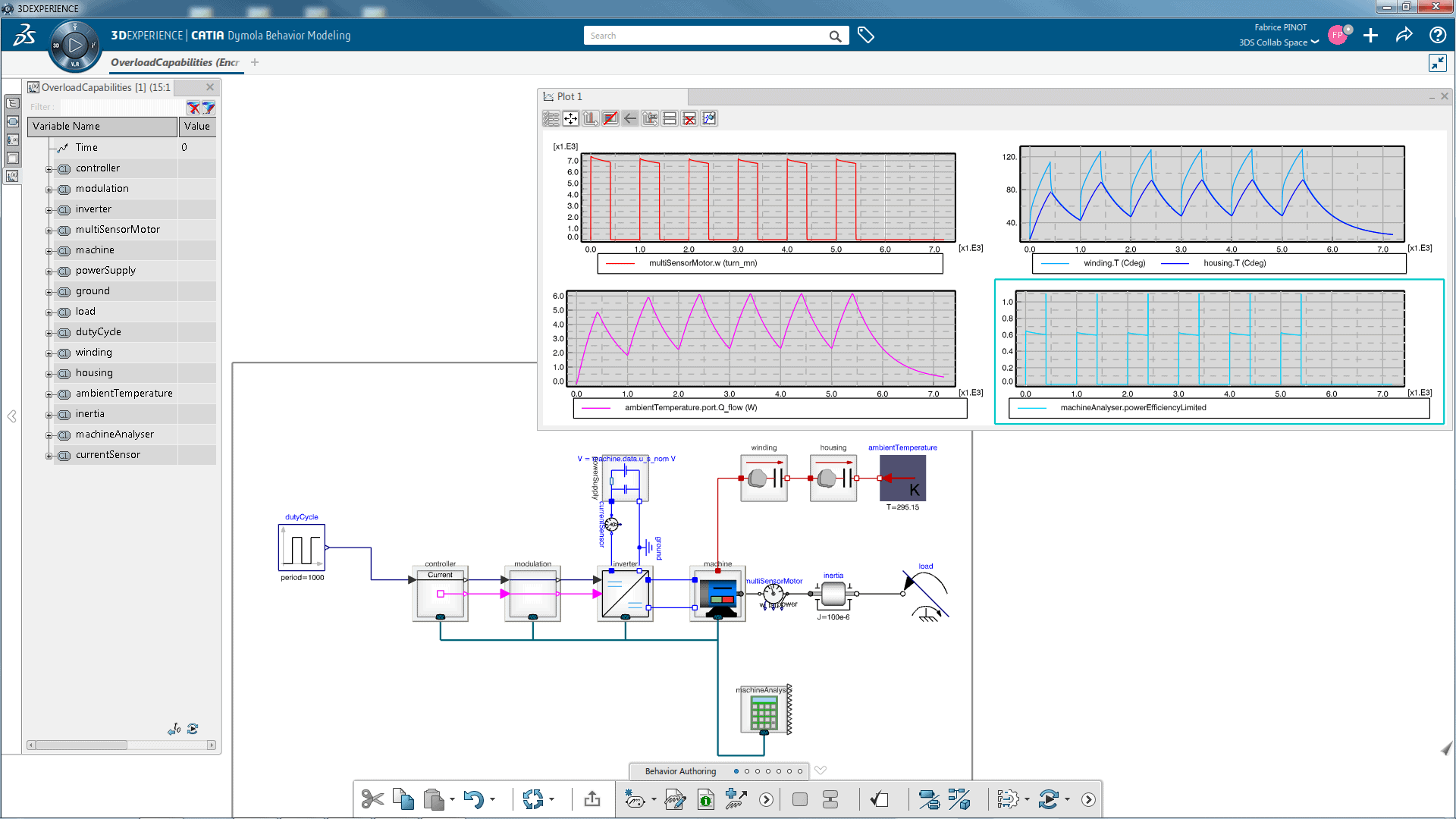Click the simulate play-refresh icon
1456x819 pixels.
1049,799
